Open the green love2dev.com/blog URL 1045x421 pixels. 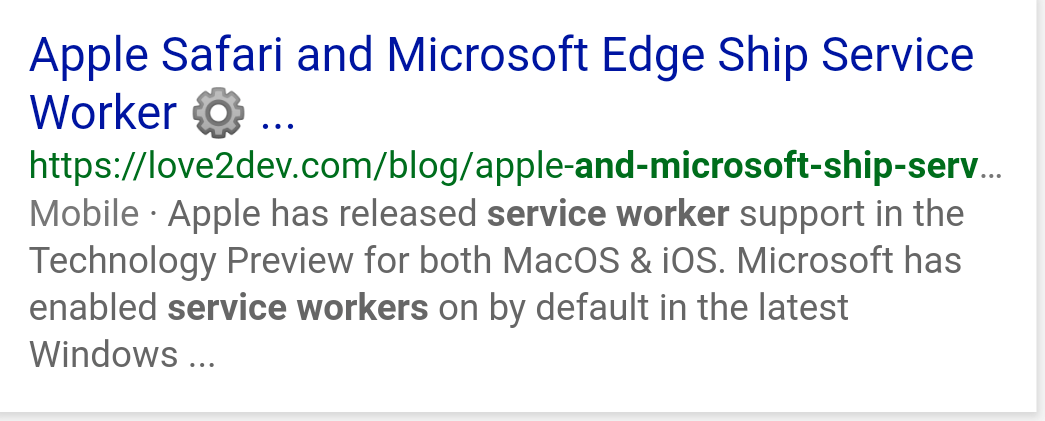(300, 165)
